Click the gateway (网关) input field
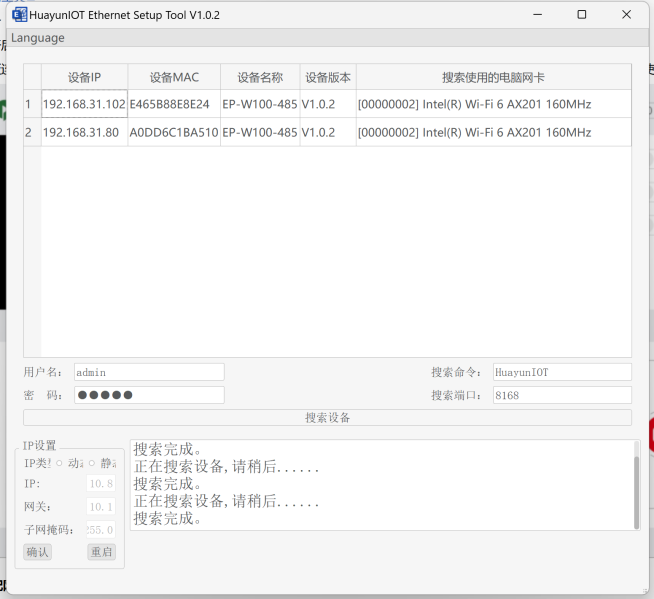The image size is (654, 599). pos(101,507)
